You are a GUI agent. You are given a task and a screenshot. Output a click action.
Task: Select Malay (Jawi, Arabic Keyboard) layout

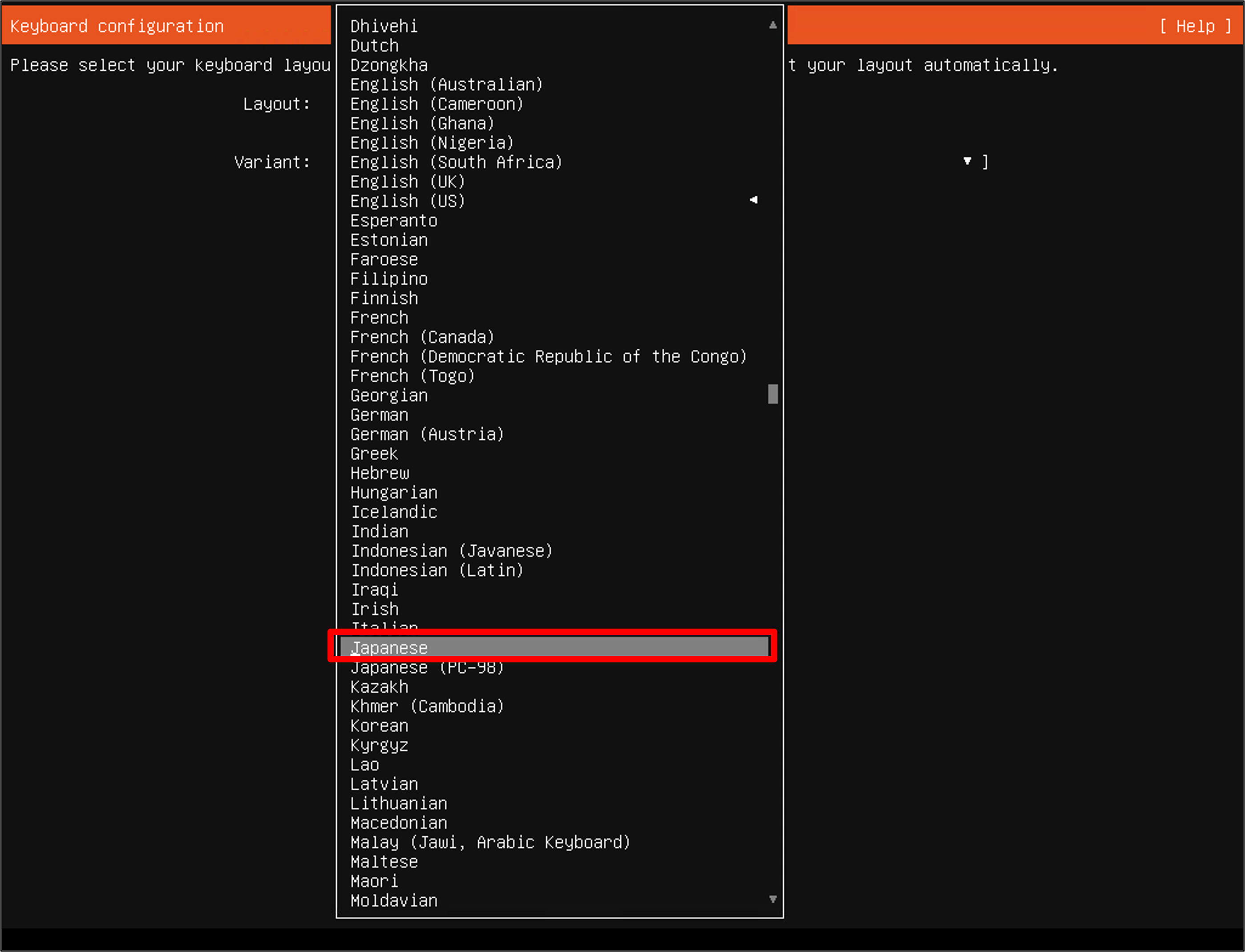pos(490,842)
